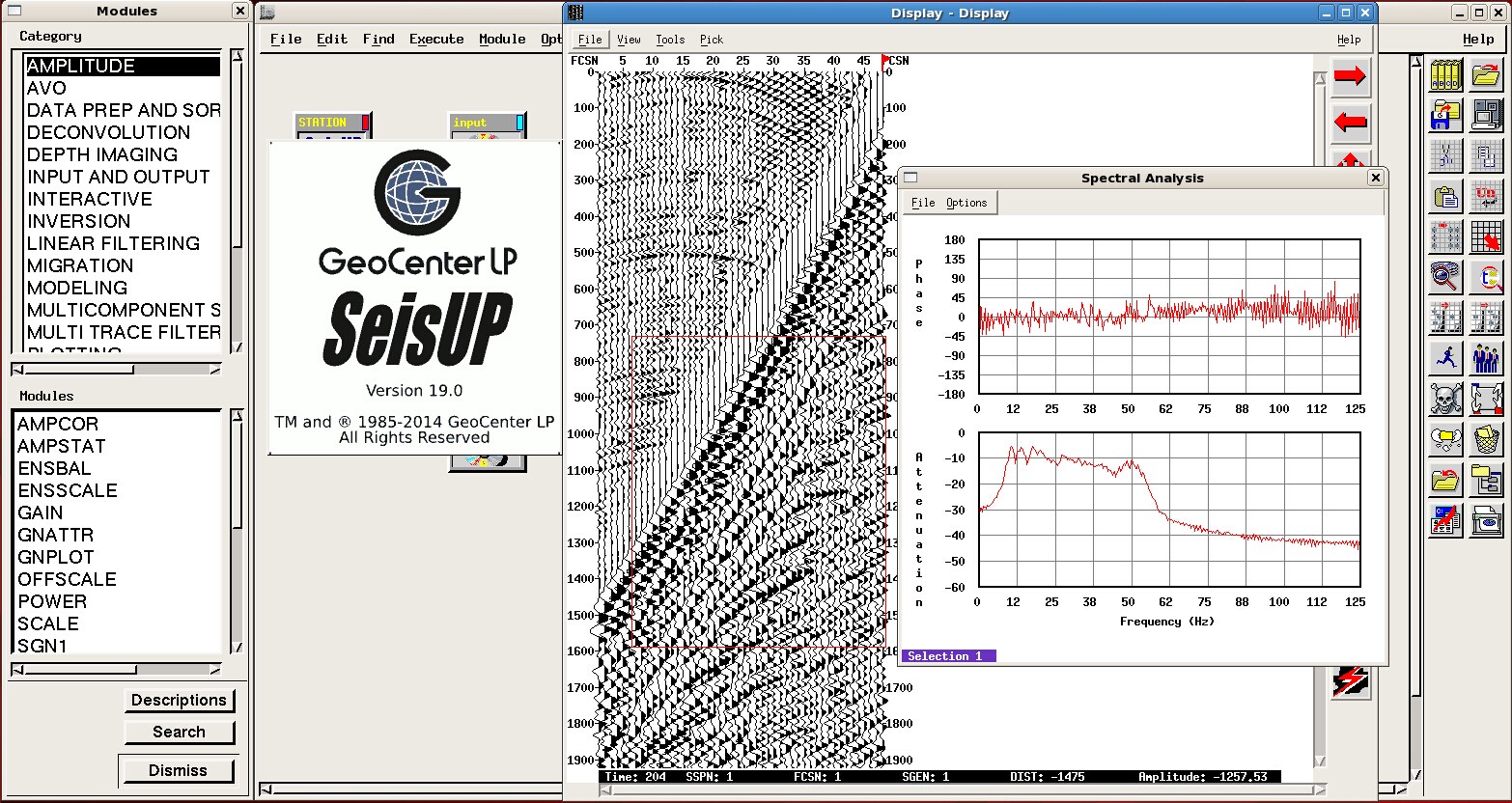Open Help menu in main window
Viewport: 1512px width, 803px height.
1478,40
